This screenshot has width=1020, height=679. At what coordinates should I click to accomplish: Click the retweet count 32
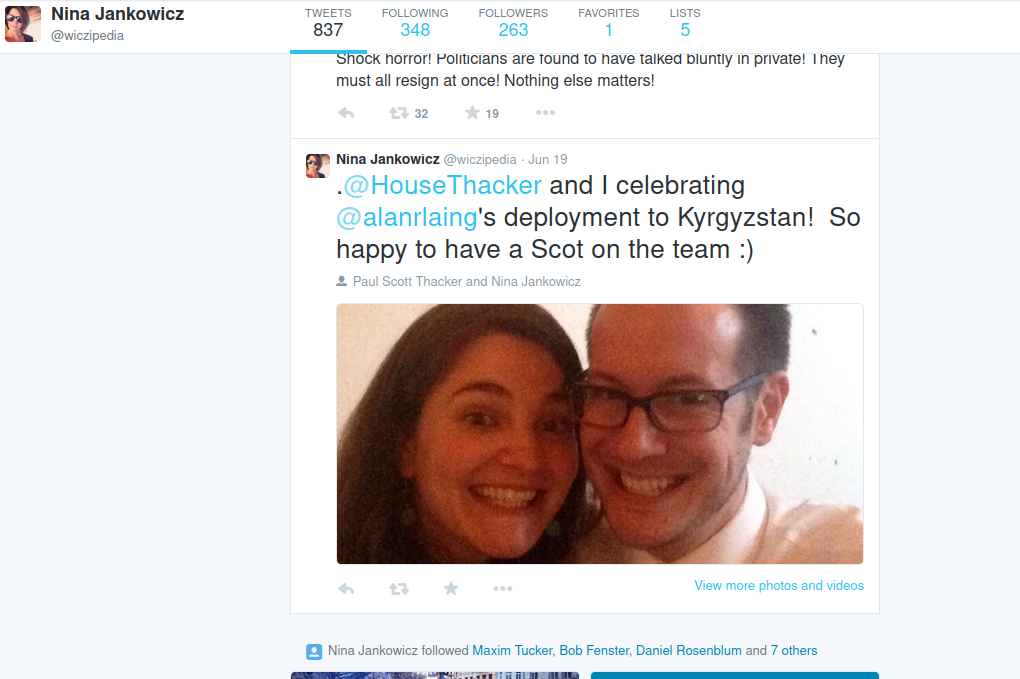422,114
